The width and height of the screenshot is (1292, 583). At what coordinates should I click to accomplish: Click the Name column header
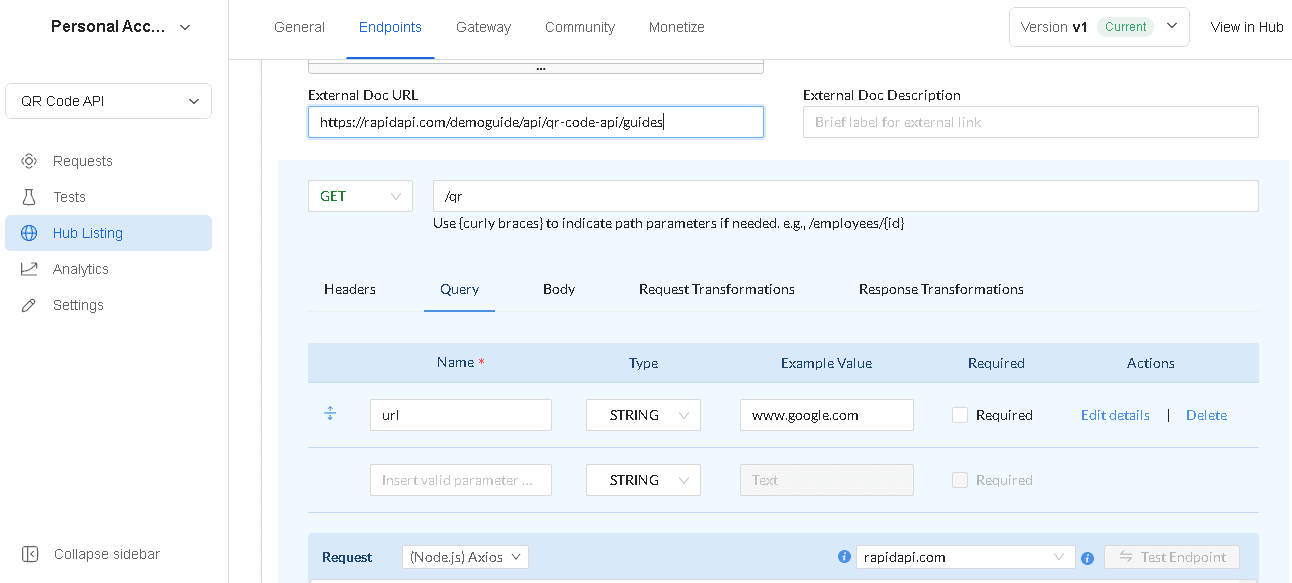pyautogui.click(x=460, y=363)
